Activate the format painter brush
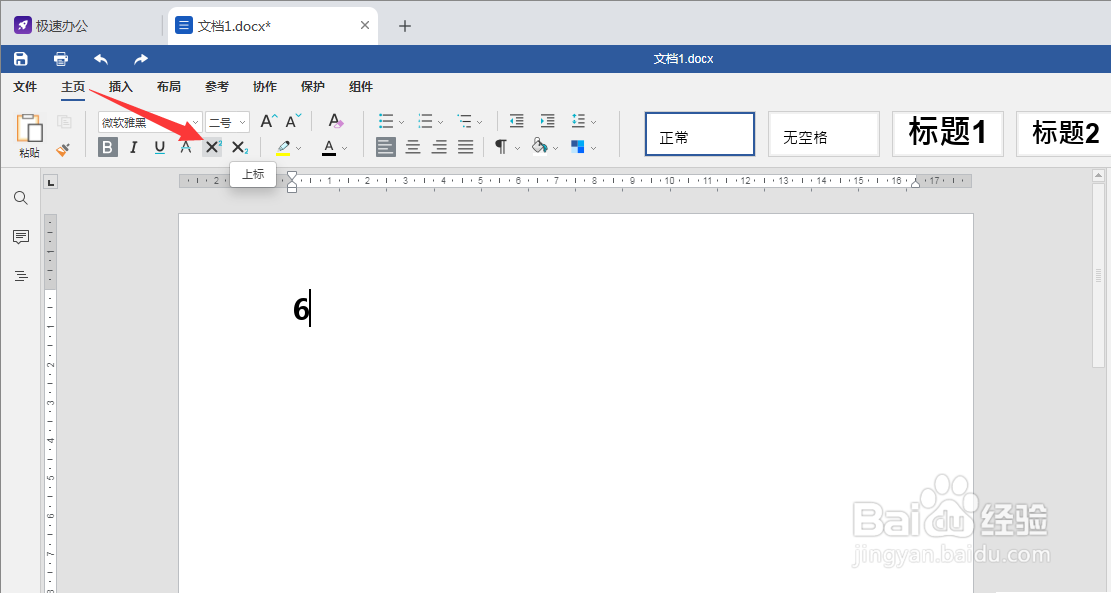Viewport: 1111px width, 593px height. point(63,149)
